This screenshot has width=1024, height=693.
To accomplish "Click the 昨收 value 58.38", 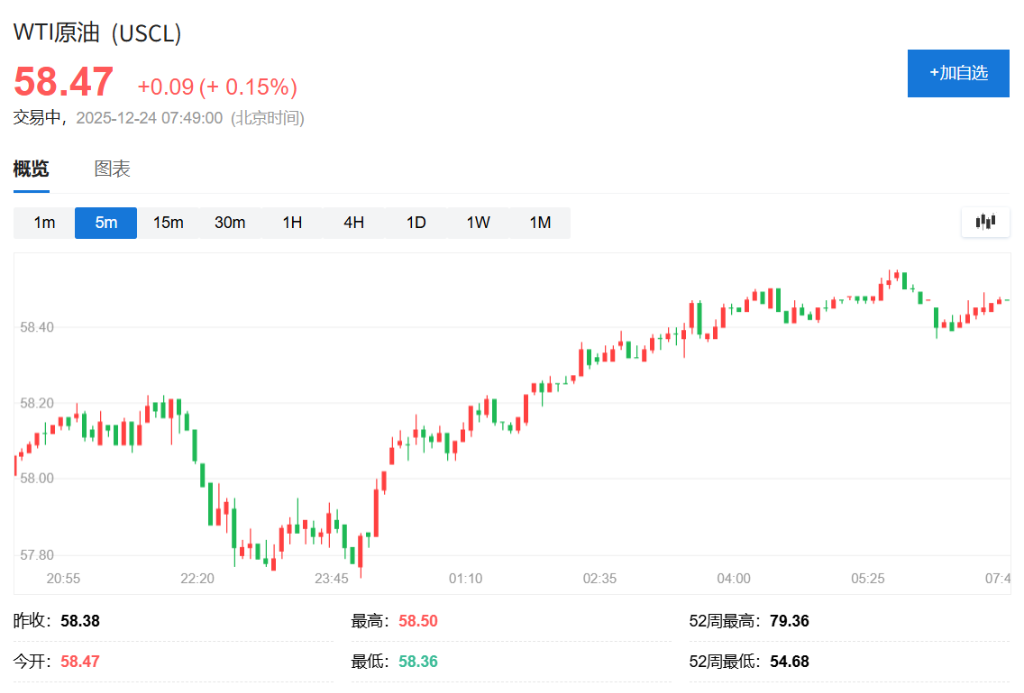I will pyautogui.click(x=80, y=621).
